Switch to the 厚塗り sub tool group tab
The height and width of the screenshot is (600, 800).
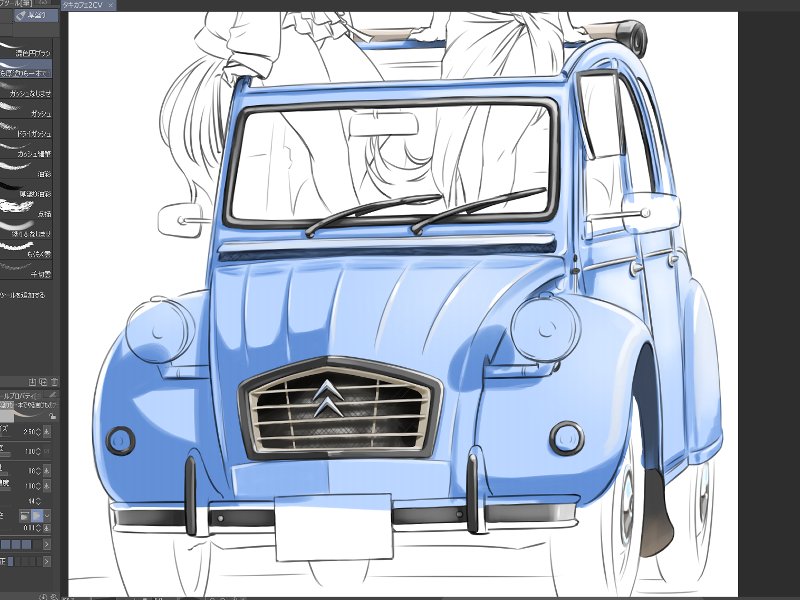pyautogui.click(x=36, y=15)
